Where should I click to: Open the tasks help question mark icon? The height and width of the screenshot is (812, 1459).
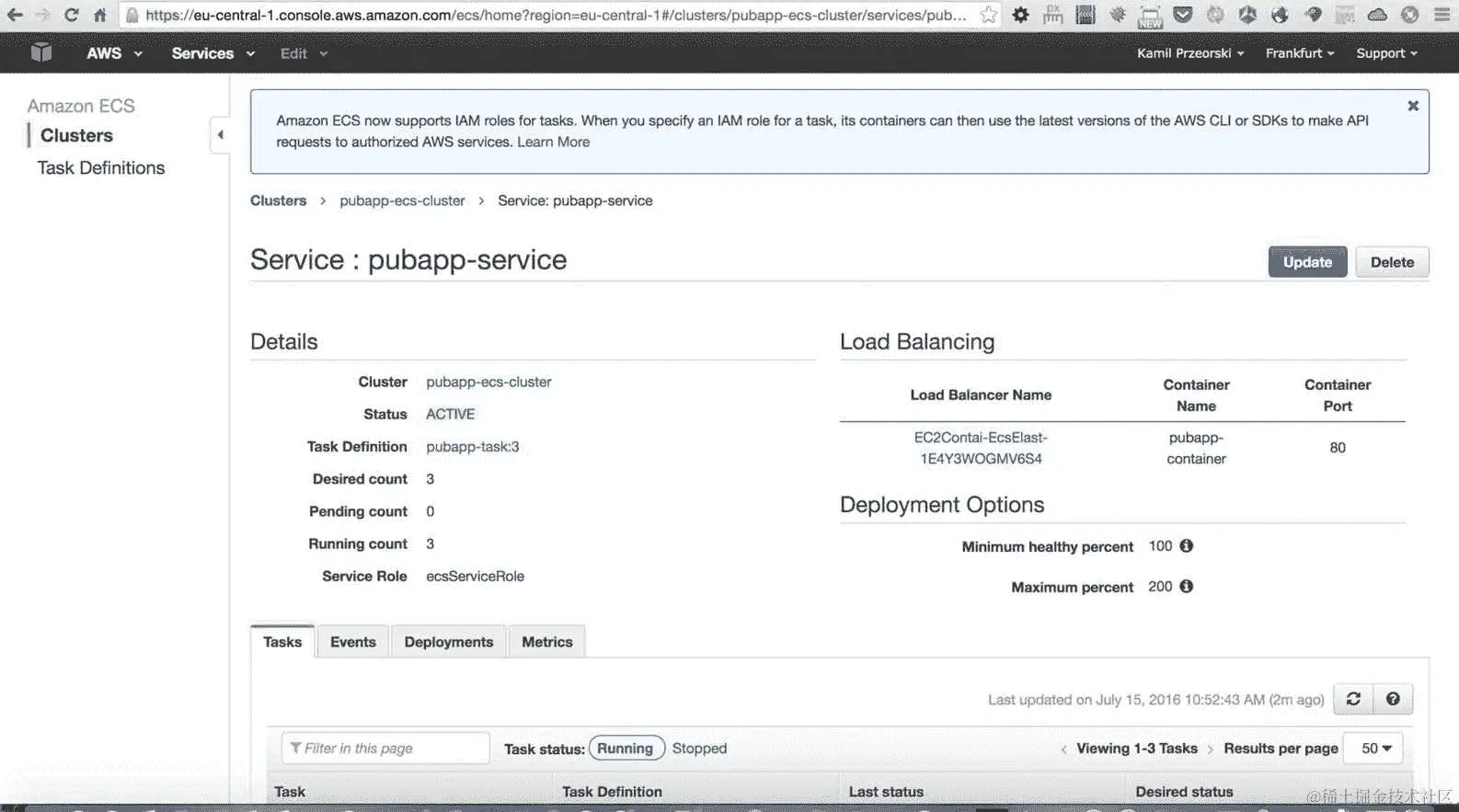click(1393, 699)
